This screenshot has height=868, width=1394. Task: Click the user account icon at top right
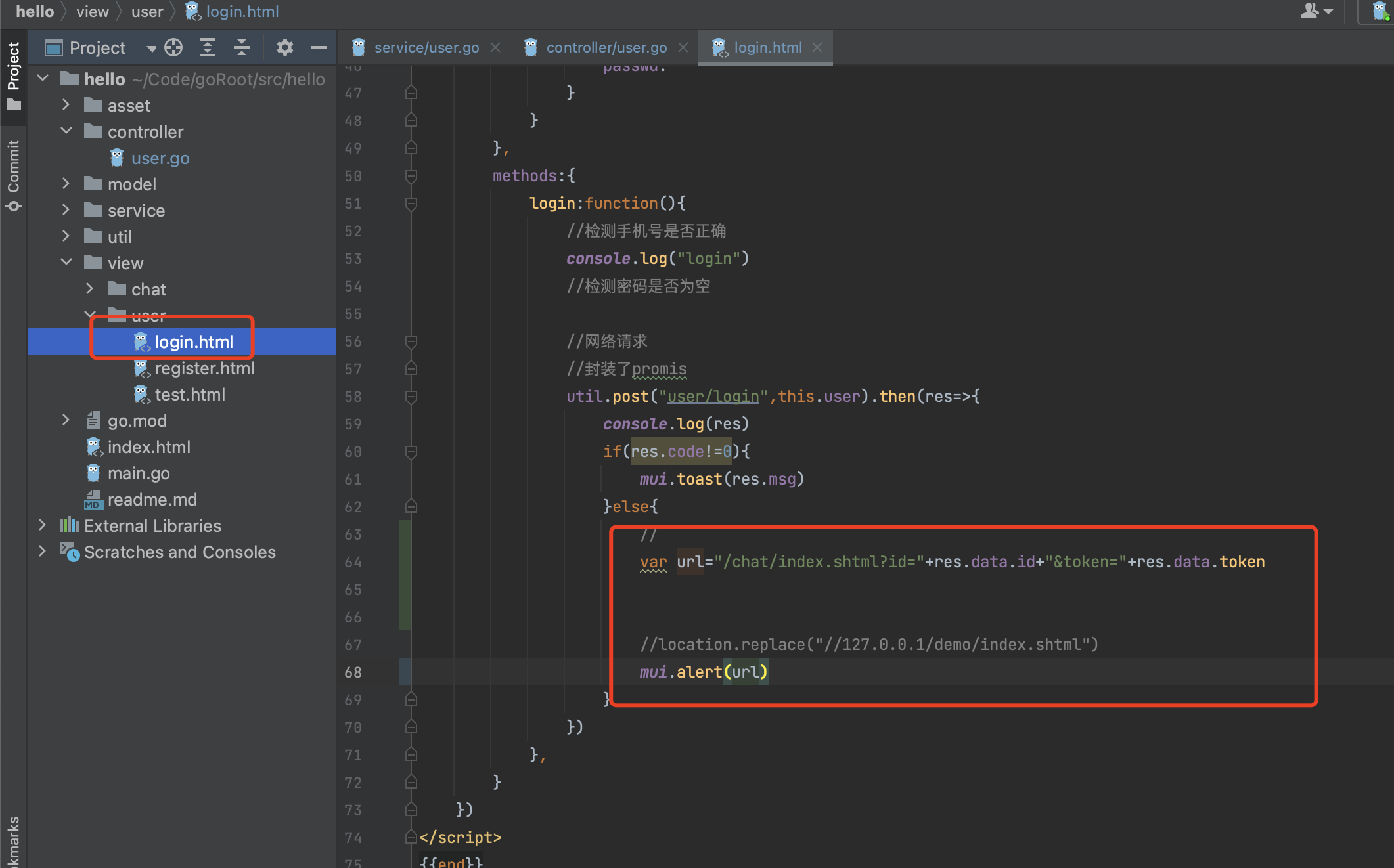pyautogui.click(x=1310, y=11)
